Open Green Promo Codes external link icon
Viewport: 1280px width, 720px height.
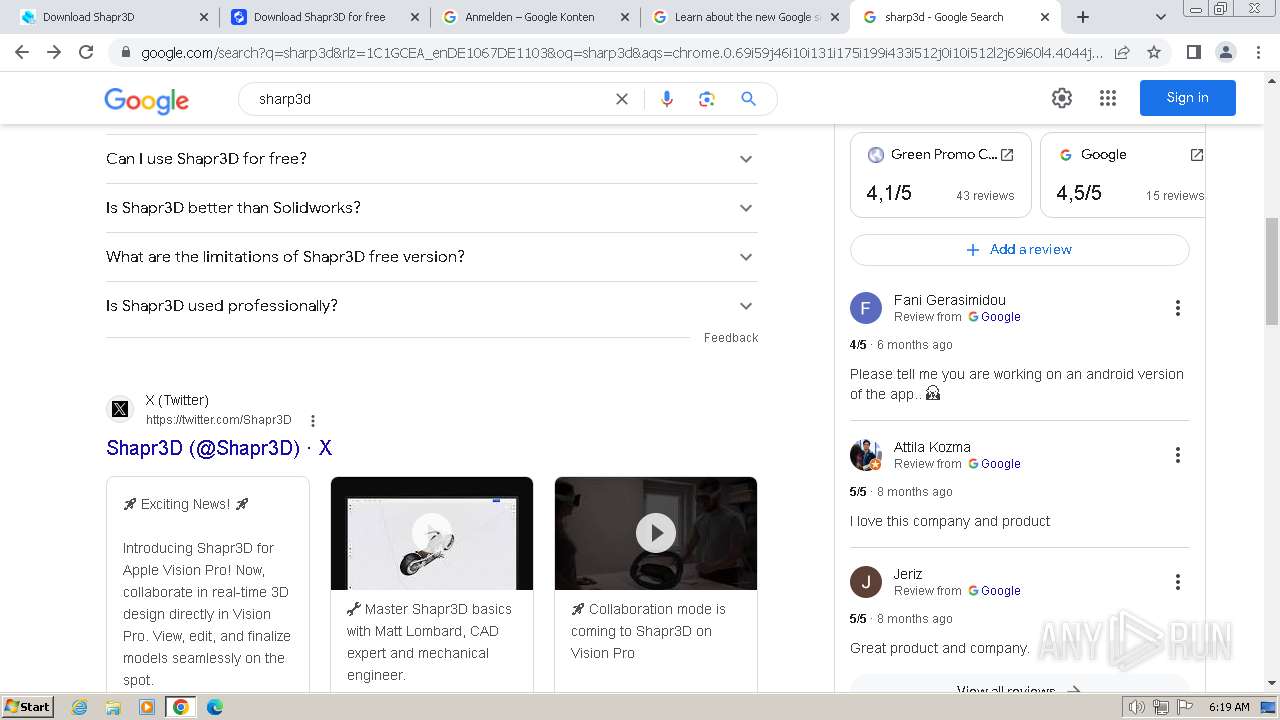point(1007,155)
